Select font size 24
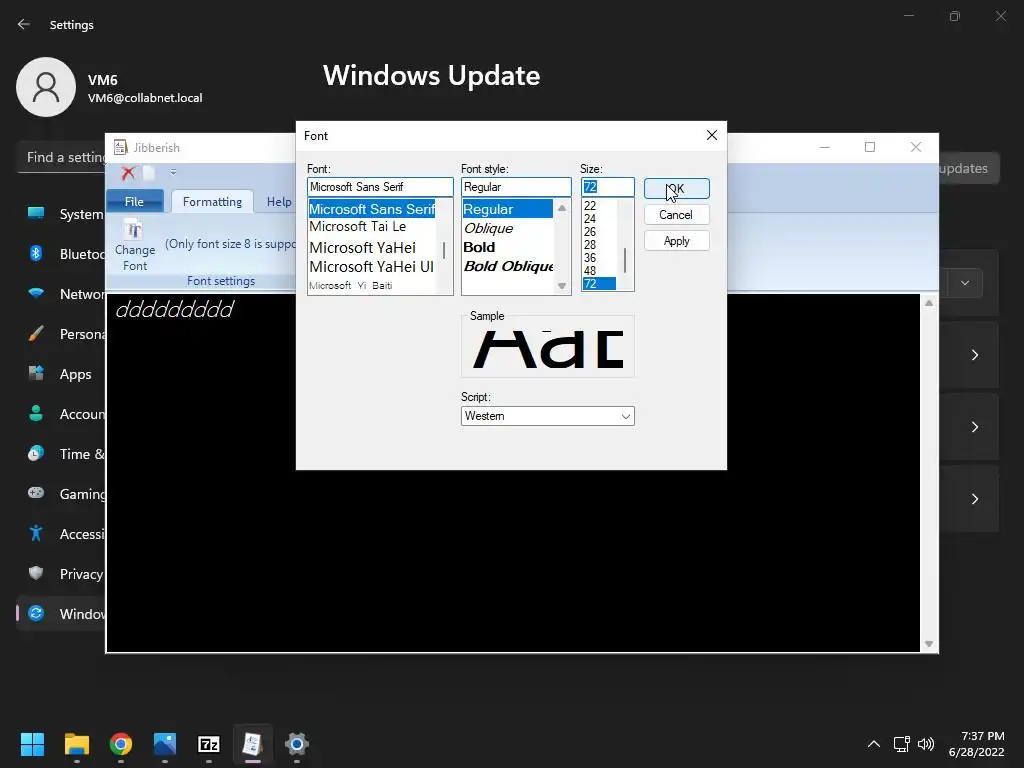The image size is (1024, 768). 590,219
